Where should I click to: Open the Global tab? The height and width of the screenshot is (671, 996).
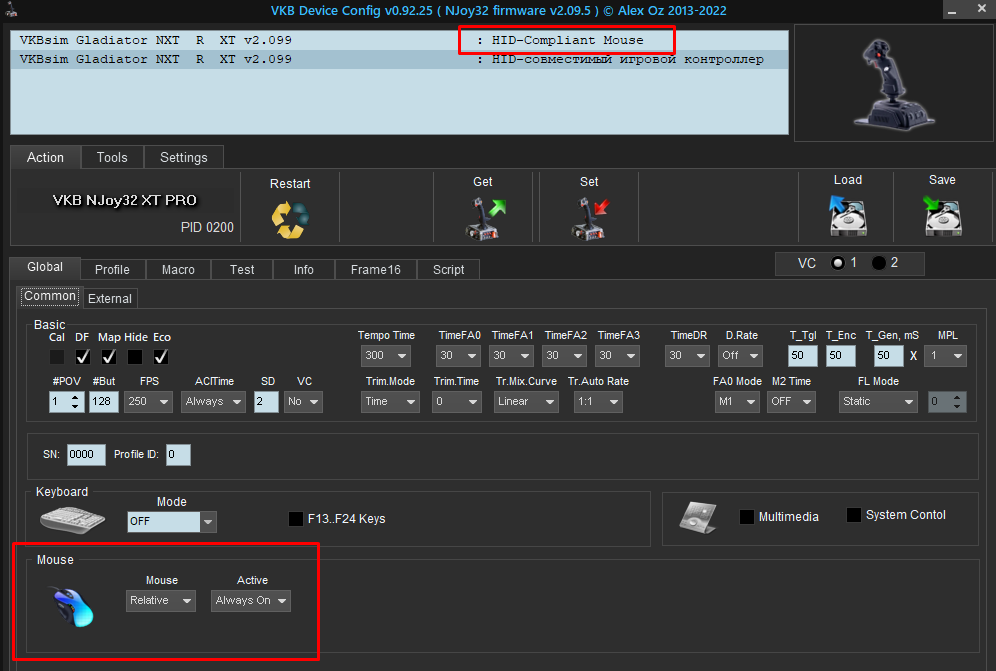click(x=45, y=268)
